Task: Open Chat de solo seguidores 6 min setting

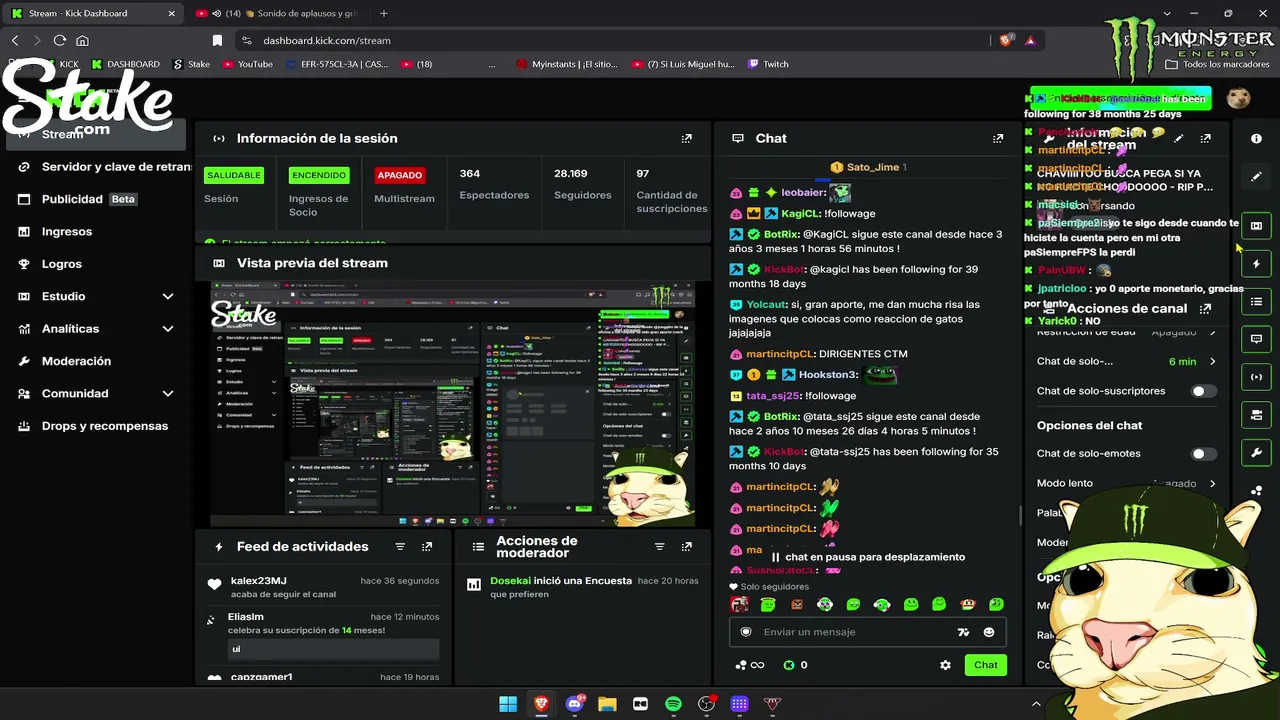Action: tap(1127, 361)
